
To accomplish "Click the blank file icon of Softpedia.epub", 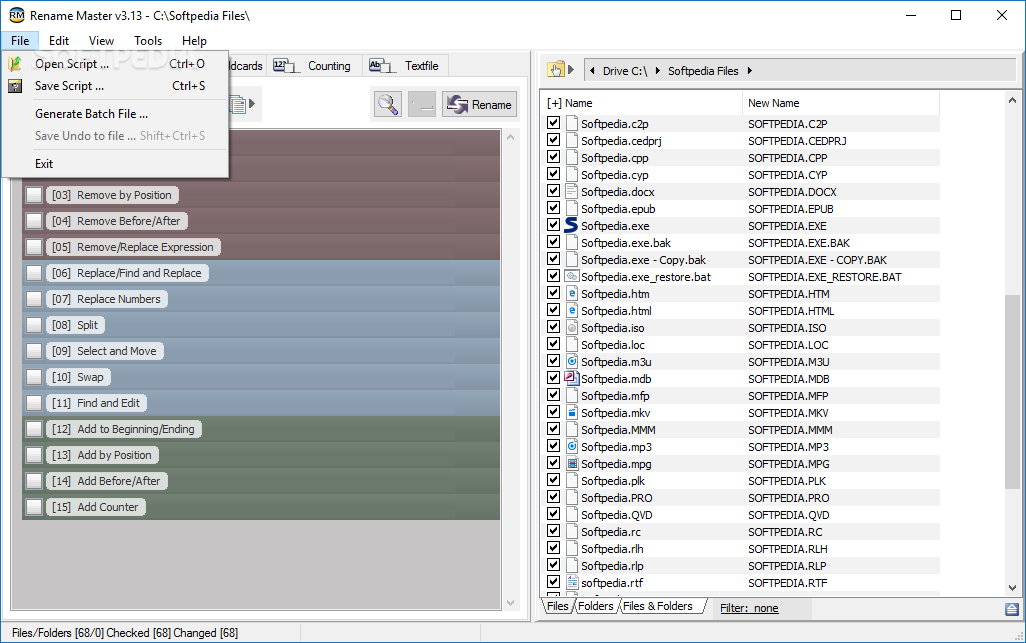I will [571, 209].
